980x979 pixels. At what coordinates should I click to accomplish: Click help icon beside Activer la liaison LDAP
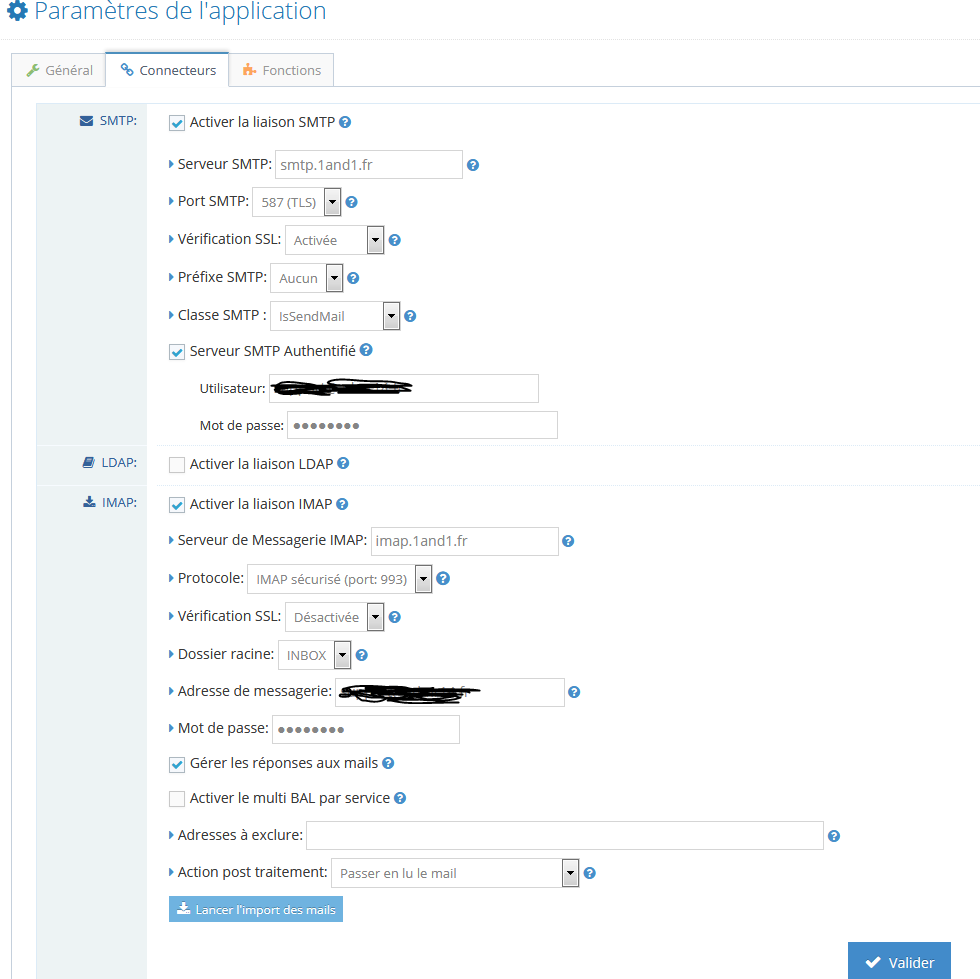tap(343, 464)
